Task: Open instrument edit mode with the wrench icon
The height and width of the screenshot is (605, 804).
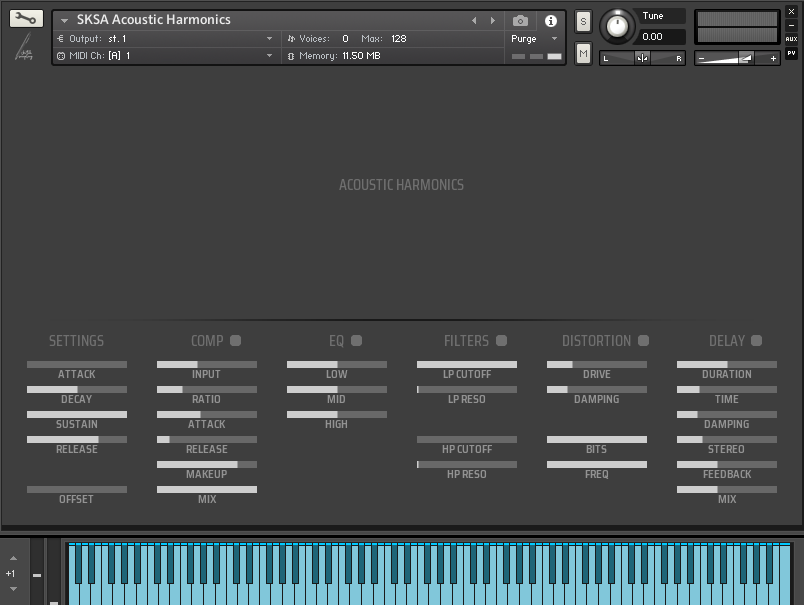Action: pyautogui.click(x=26, y=19)
